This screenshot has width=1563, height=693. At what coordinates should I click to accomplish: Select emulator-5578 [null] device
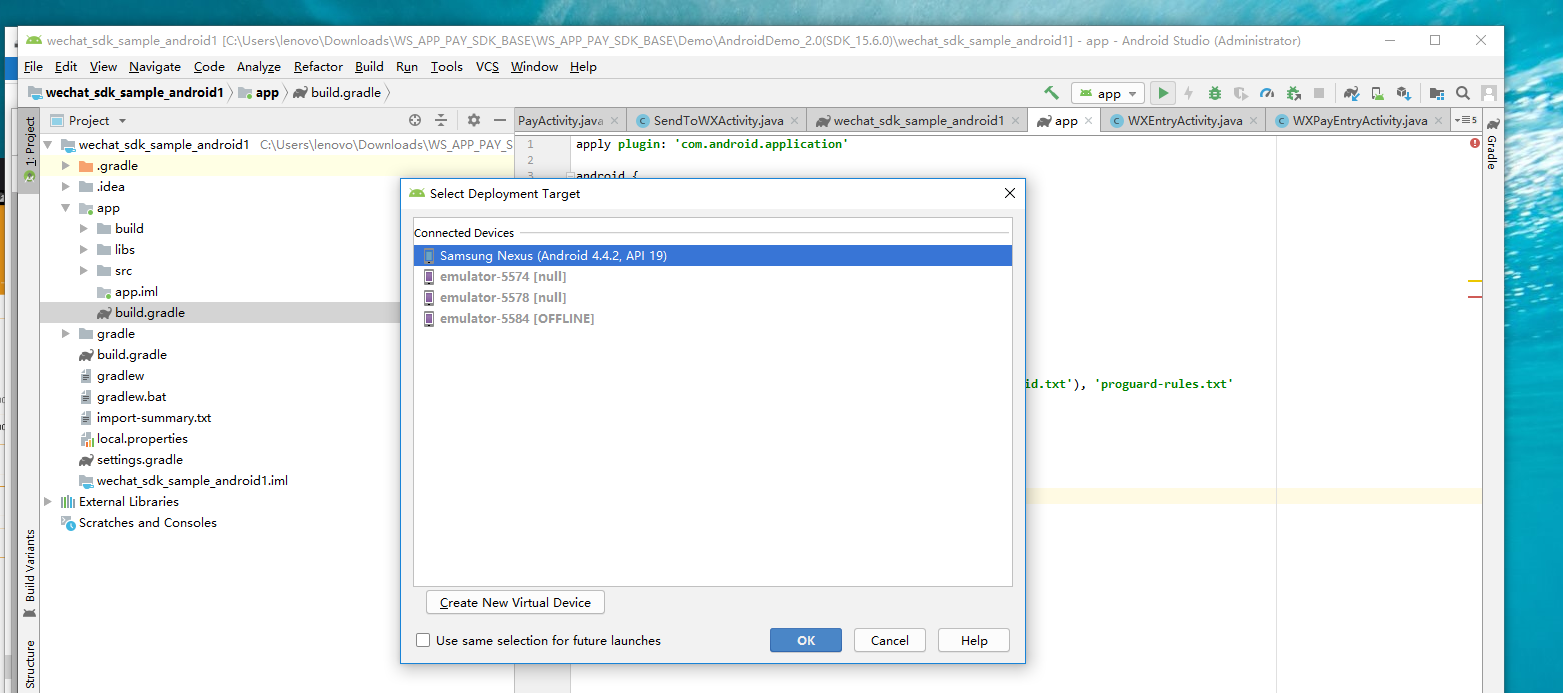coord(713,297)
